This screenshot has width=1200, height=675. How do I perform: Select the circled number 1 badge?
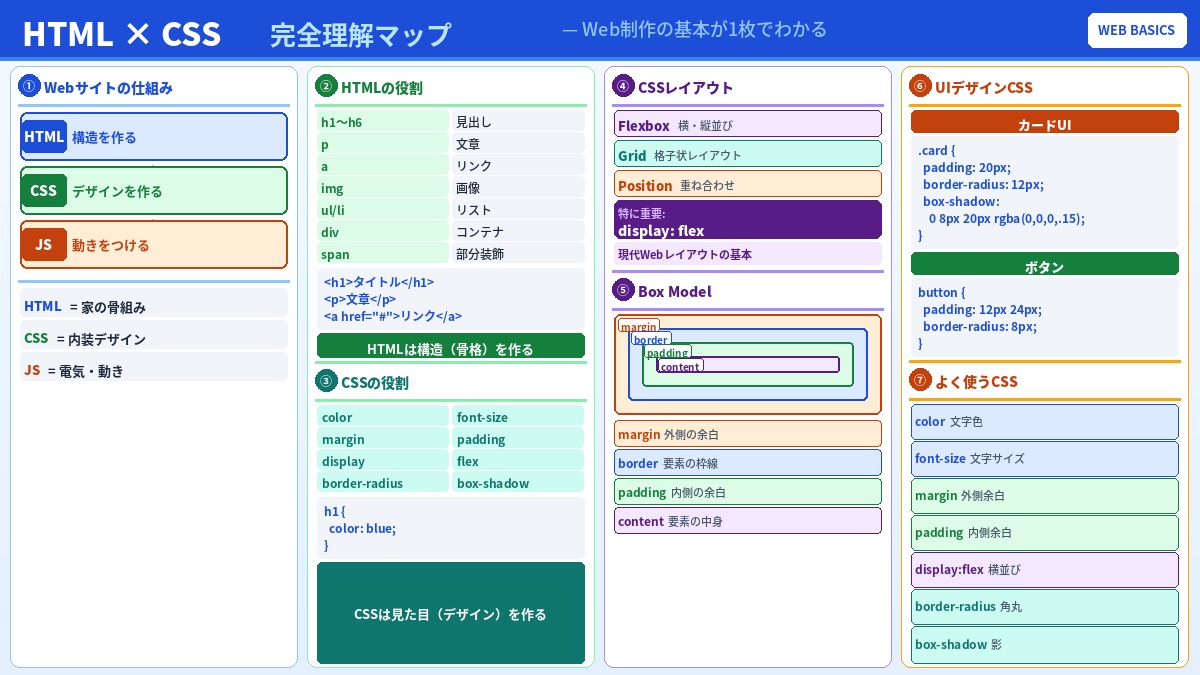pyautogui.click(x=29, y=86)
